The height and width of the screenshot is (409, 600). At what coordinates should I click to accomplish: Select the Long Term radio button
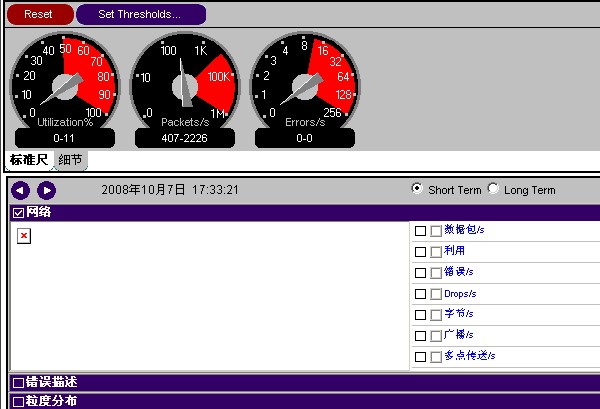tap(494, 189)
